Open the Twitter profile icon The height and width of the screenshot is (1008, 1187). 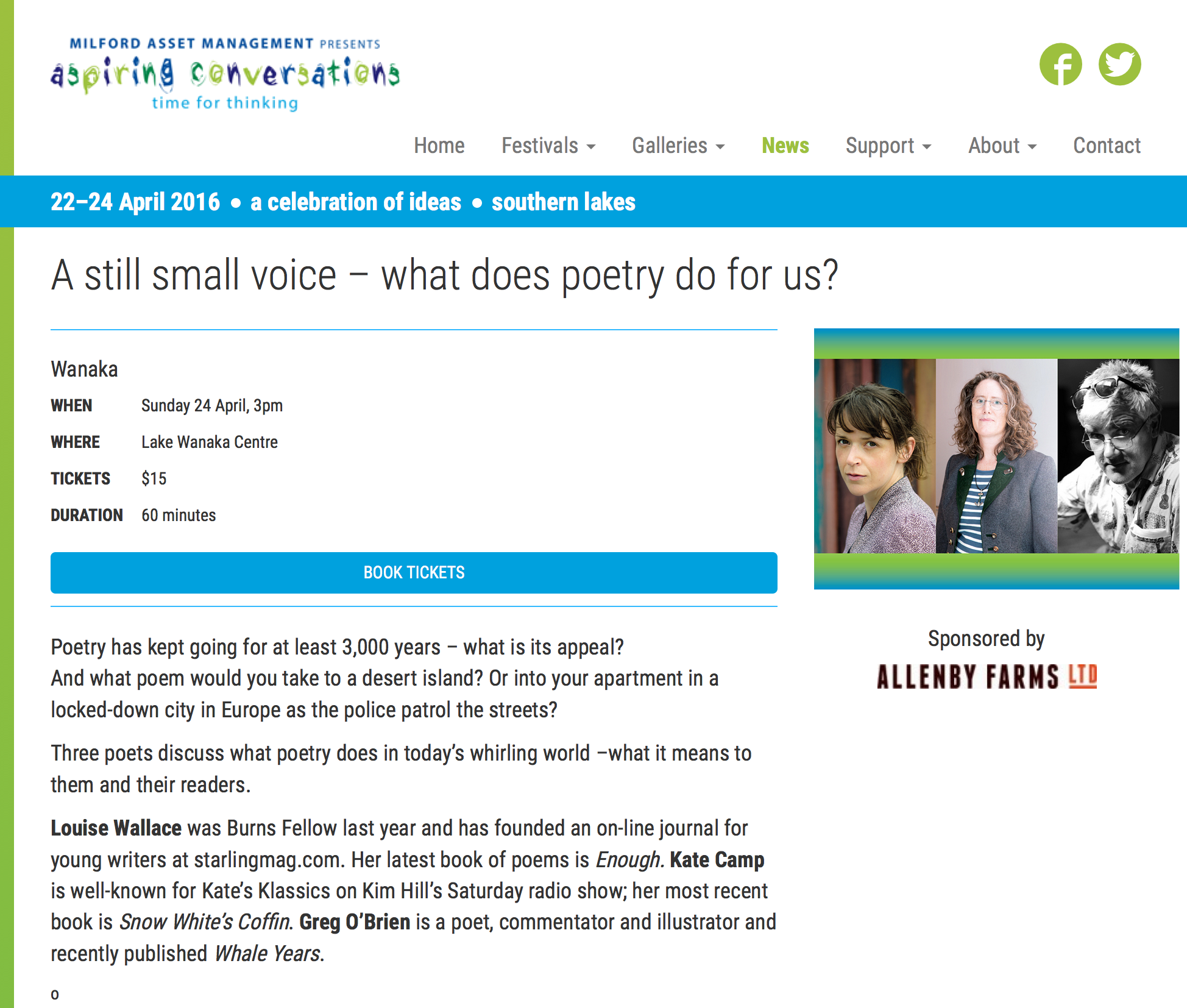tap(1119, 64)
